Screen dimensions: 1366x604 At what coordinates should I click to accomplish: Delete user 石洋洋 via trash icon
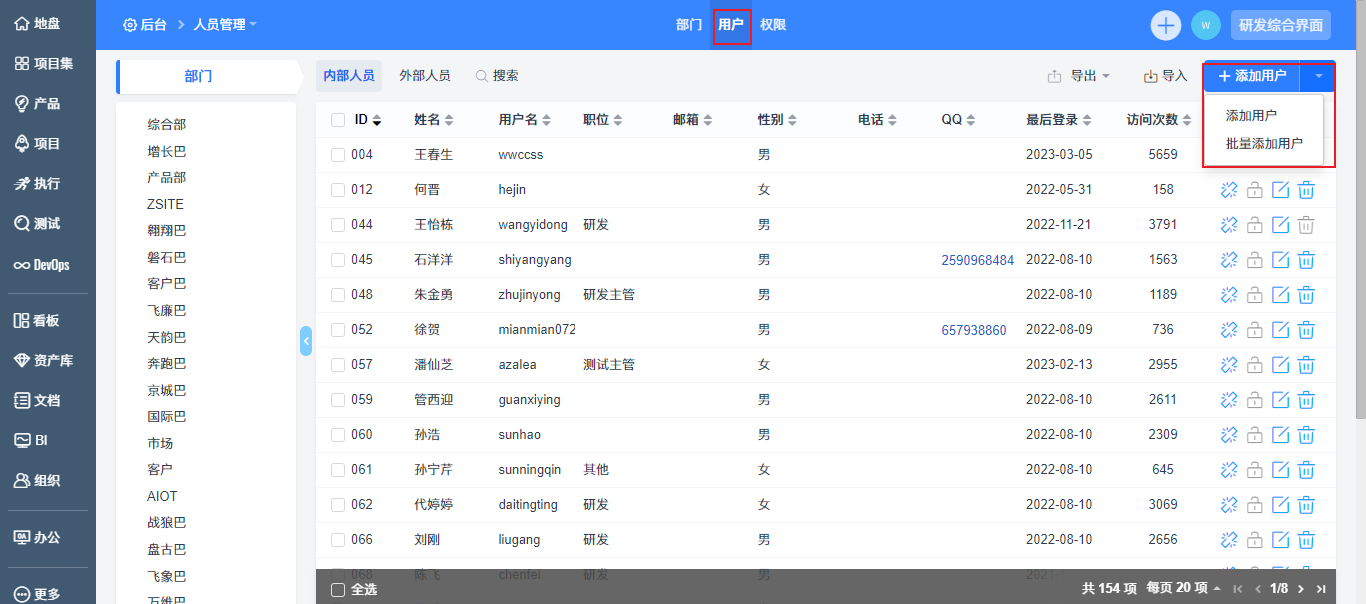tap(1306, 260)
